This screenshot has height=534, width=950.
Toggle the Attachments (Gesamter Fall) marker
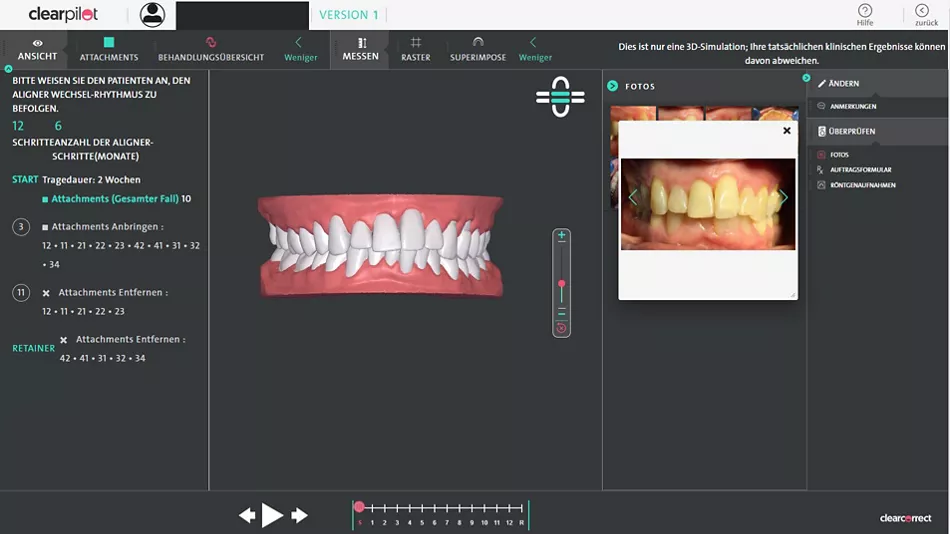pyautogui.click(x=45, y=199)
